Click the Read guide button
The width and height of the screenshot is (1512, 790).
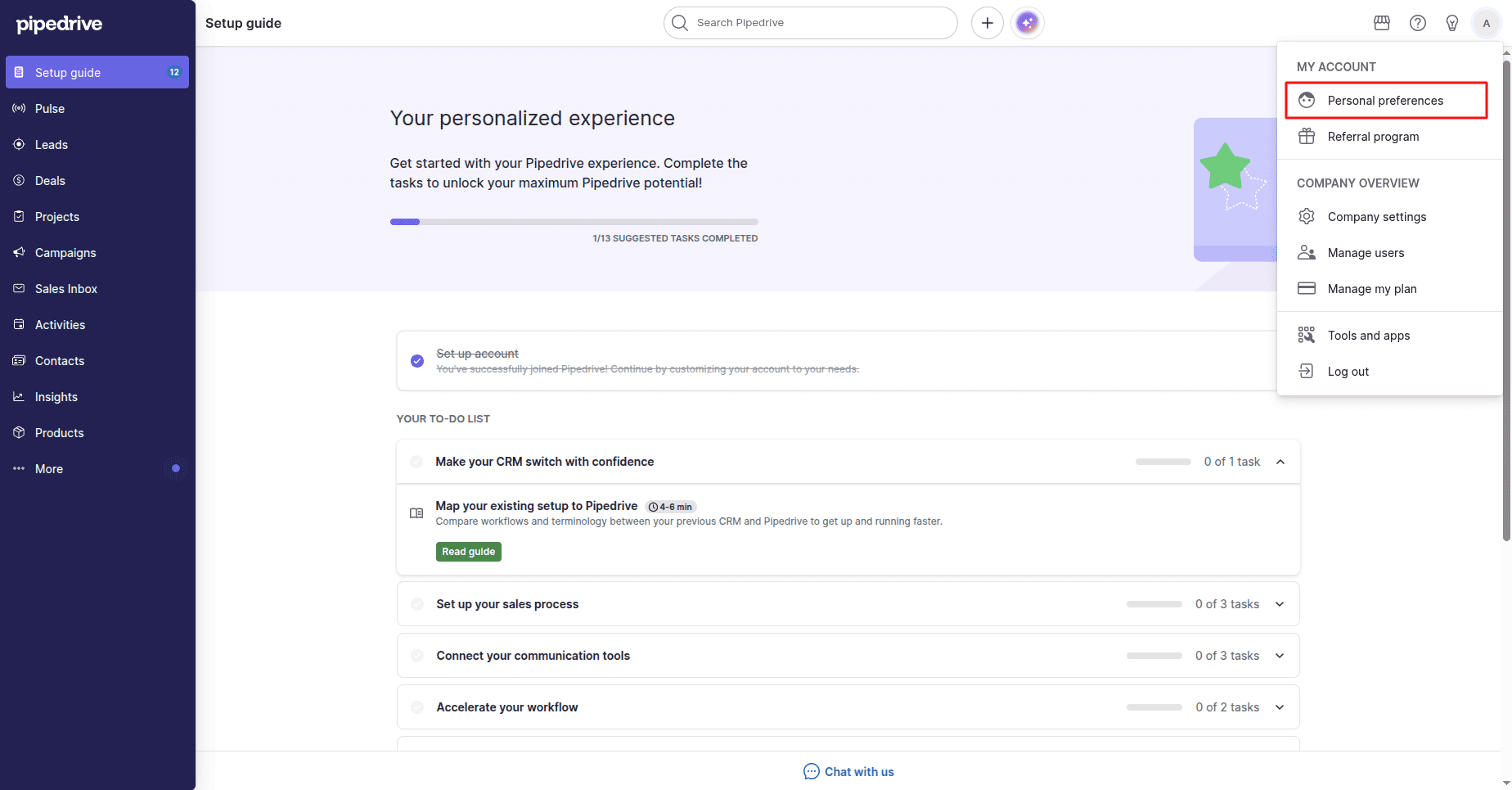(x=469, y=552)
